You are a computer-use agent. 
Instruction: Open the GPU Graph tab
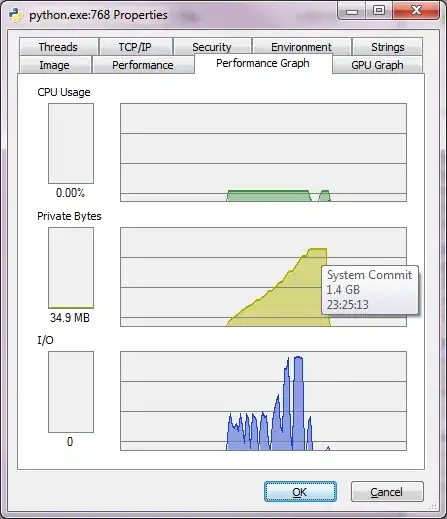coord(377,65)
